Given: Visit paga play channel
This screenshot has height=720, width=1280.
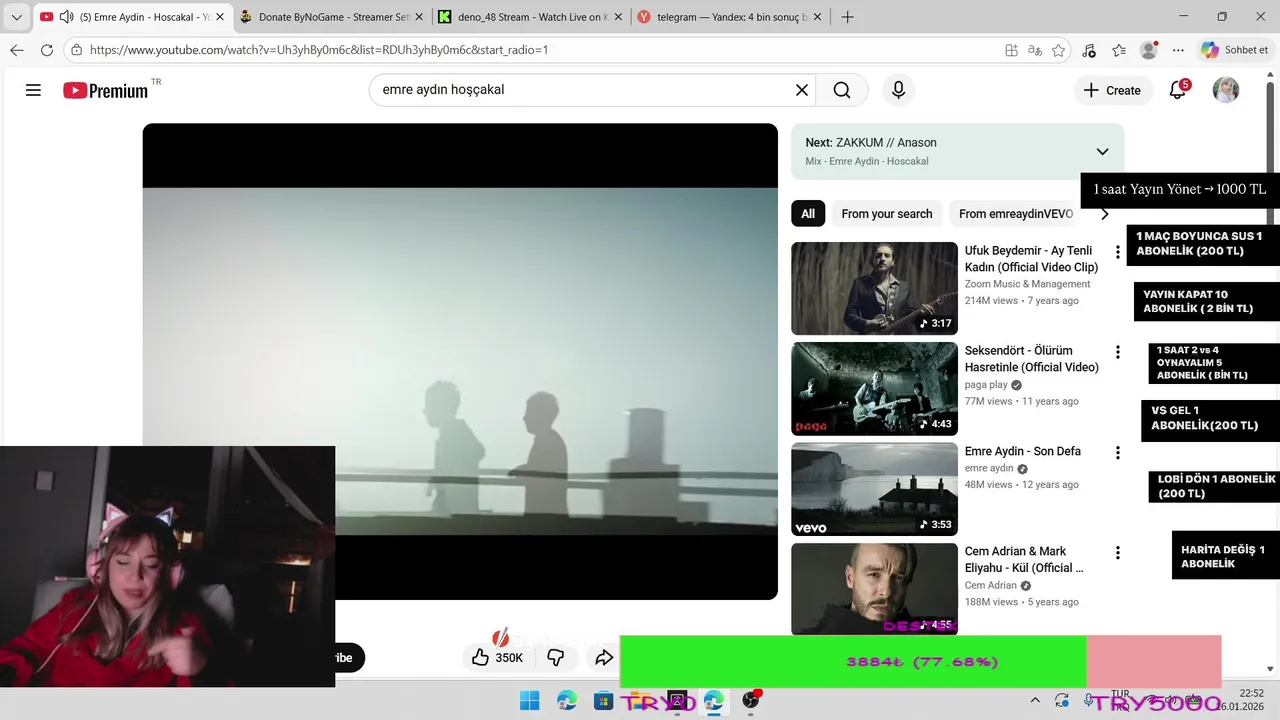Looking at the screenshot, I should point(986,385).
